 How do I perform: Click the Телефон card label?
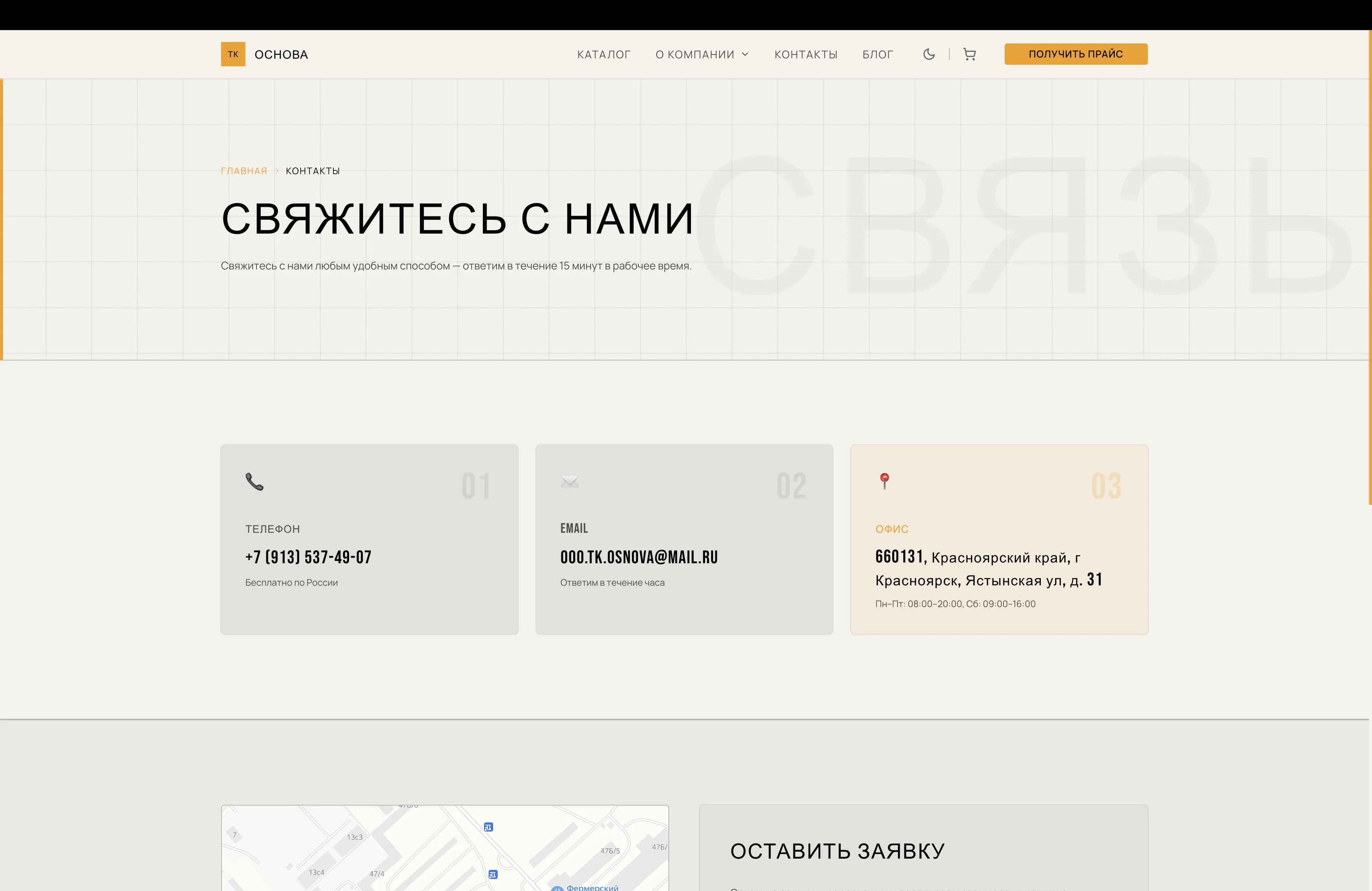(272, 529)
